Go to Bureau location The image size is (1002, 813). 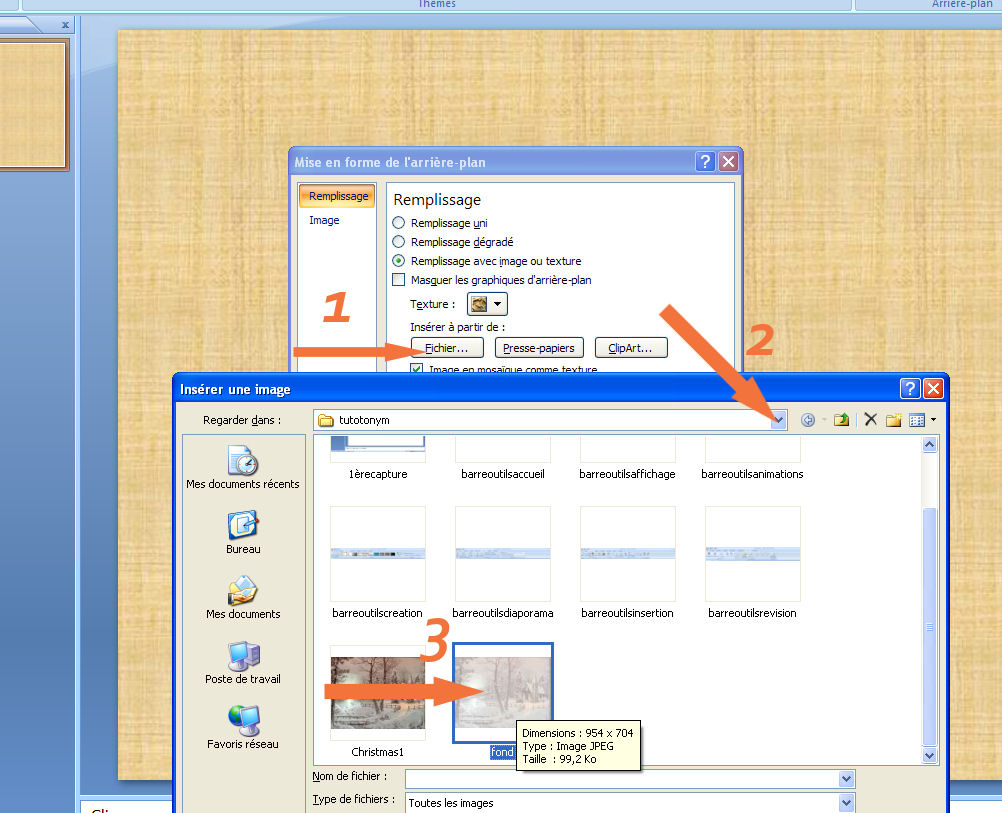click(x=243, y=532)
